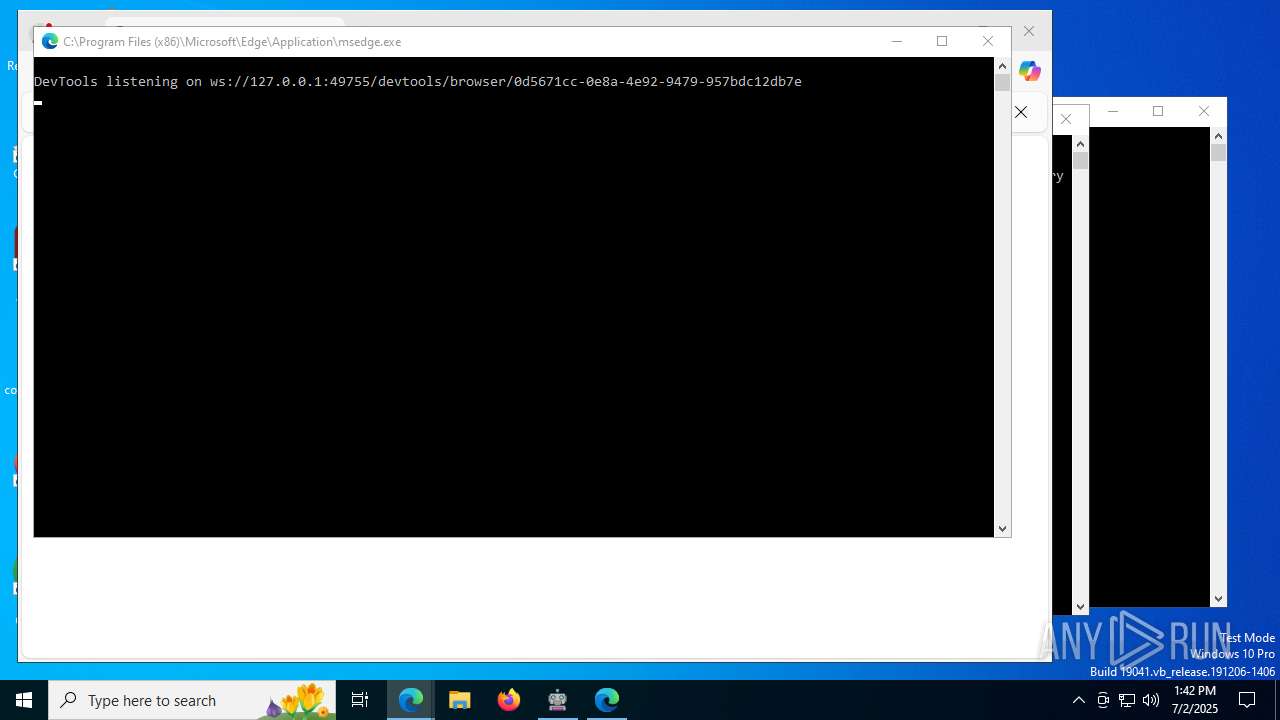This screenshot has height=720, width=1280.
Task: Click the middle console's scrollbar down arrow
Action: [1080, 606]
